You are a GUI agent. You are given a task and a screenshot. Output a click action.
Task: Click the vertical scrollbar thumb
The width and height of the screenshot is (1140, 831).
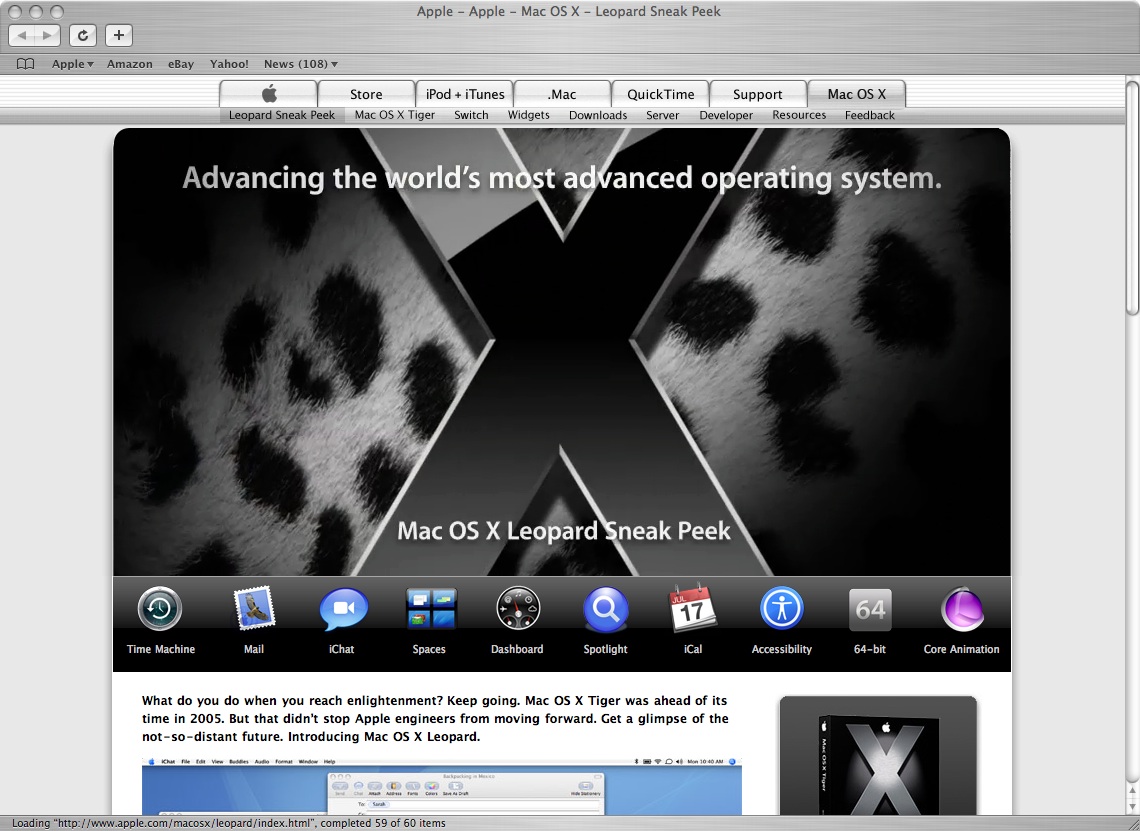(x=1133, y=196)
